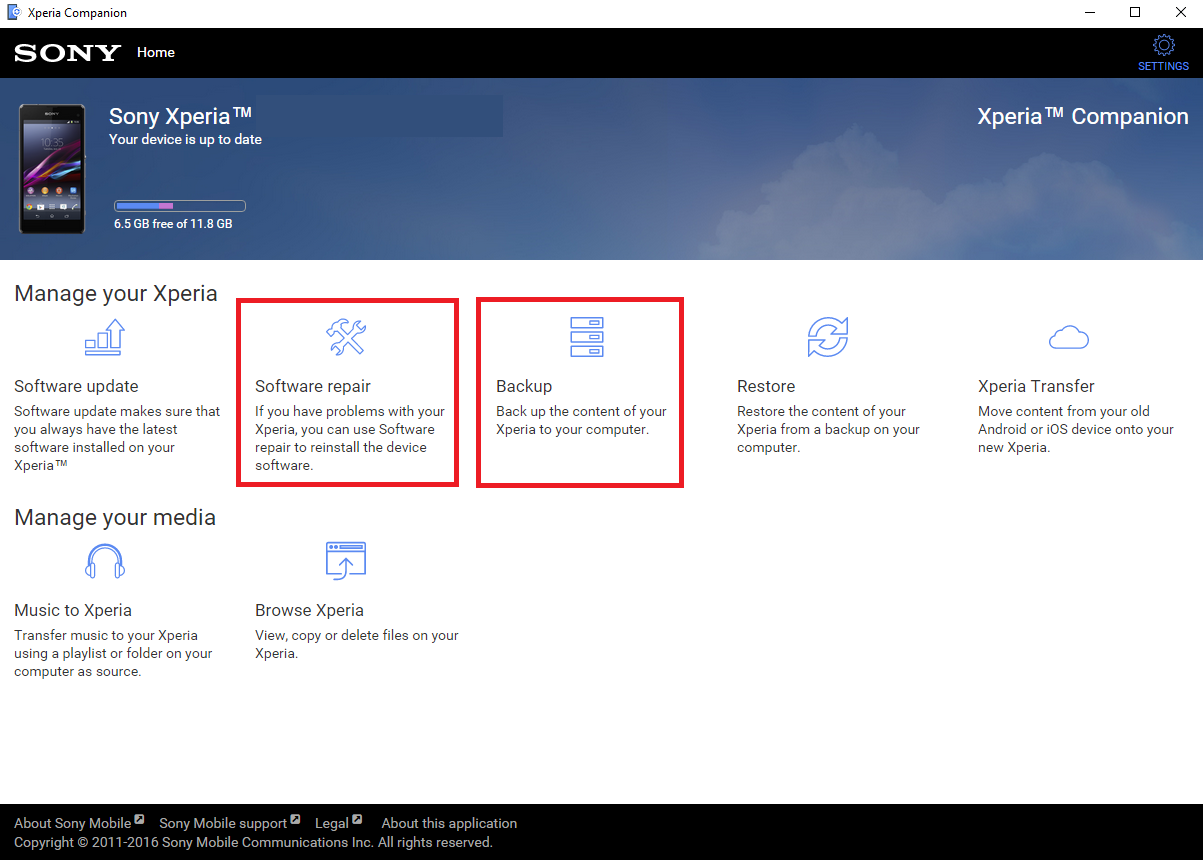Click the 'Xperia™ Companion' banner title
The image size is (1203, 860).
pyautogui.click(x=1083, y=116)
